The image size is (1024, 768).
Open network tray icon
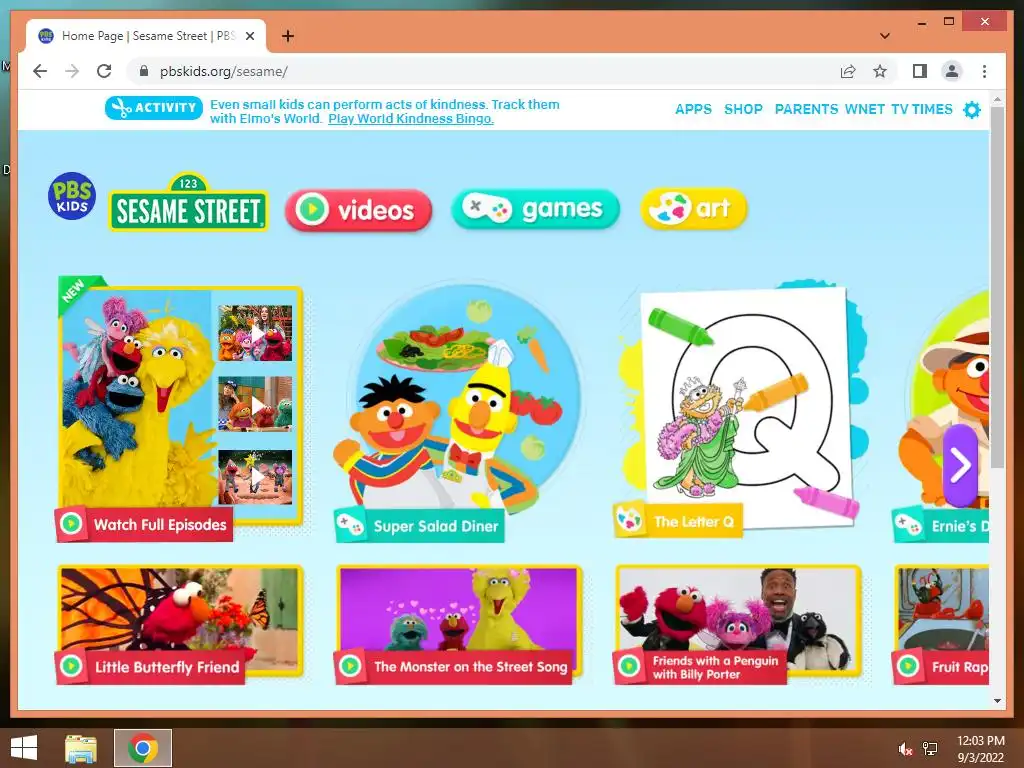click(930, 749)
